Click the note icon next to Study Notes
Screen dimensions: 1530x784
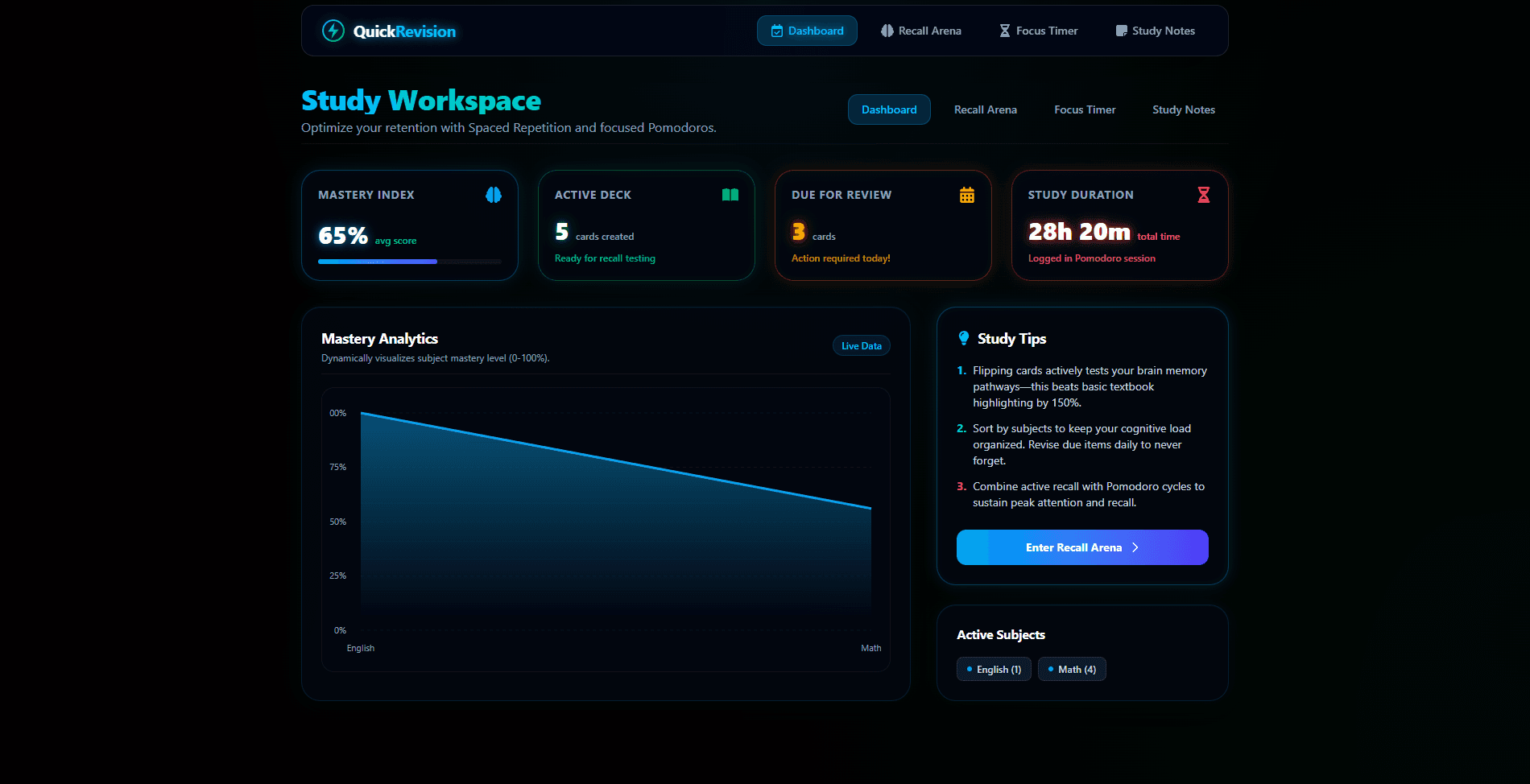(1121, 31)
